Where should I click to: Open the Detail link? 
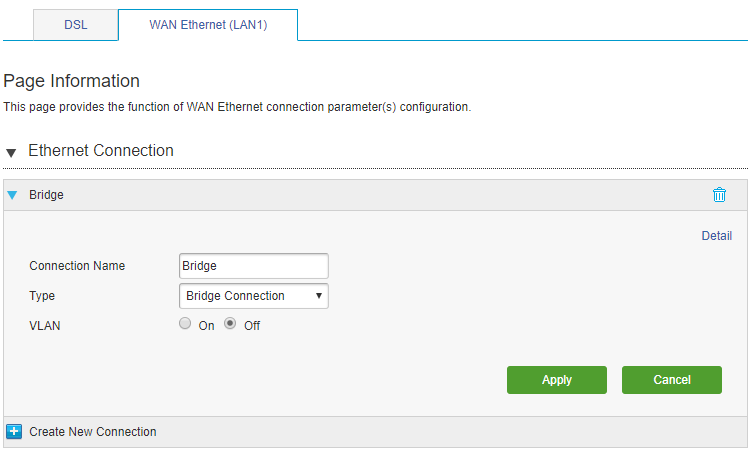click(x=717, y=236)
